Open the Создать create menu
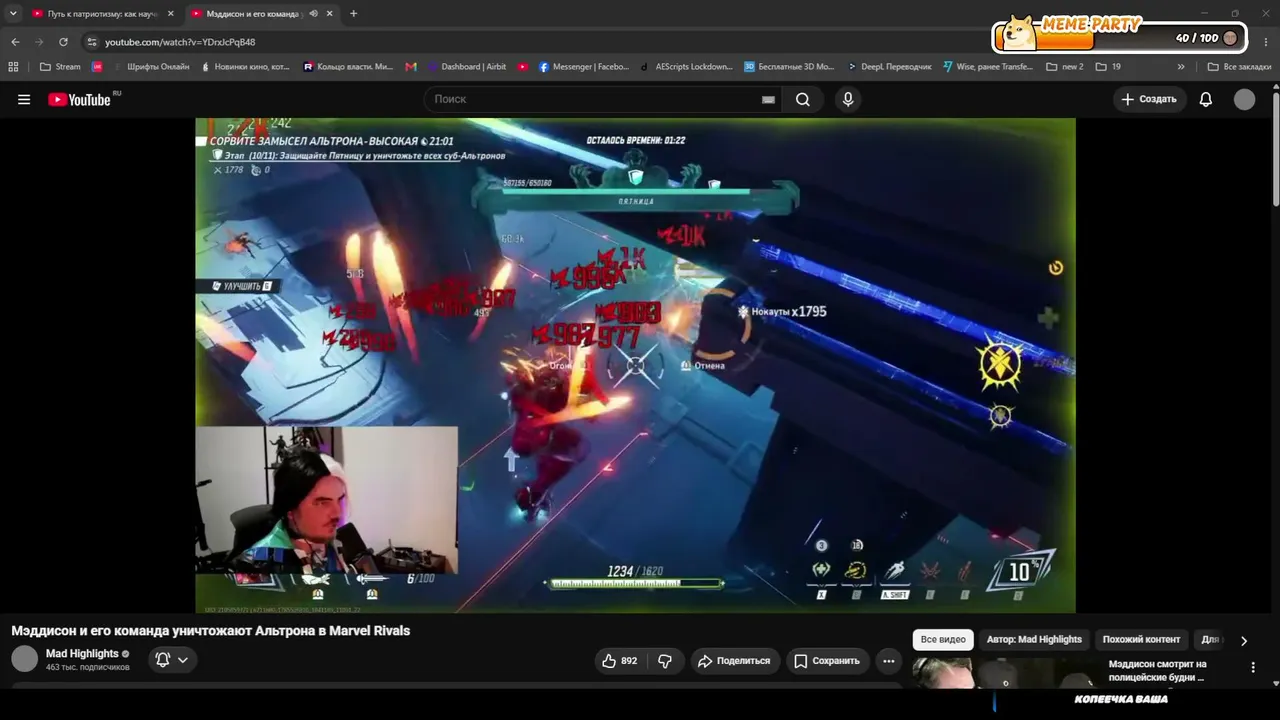The image size is (1280, 720). coord(1150,99)
